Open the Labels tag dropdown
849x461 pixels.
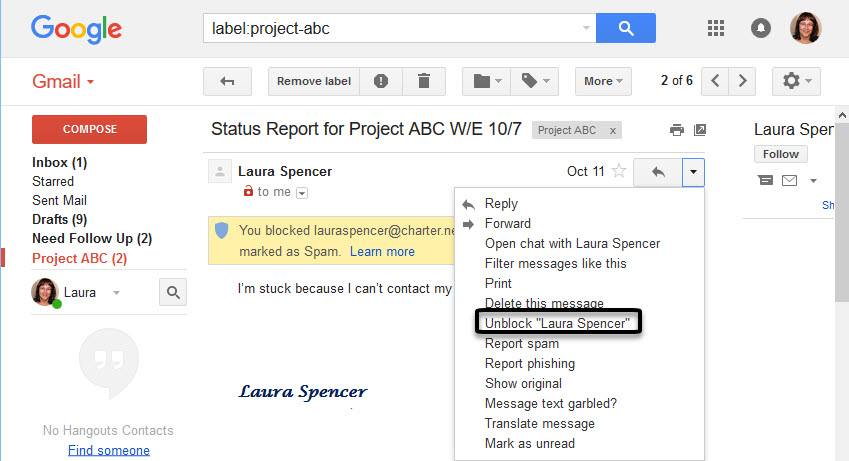pyautogui.click(x=535, y=81)
